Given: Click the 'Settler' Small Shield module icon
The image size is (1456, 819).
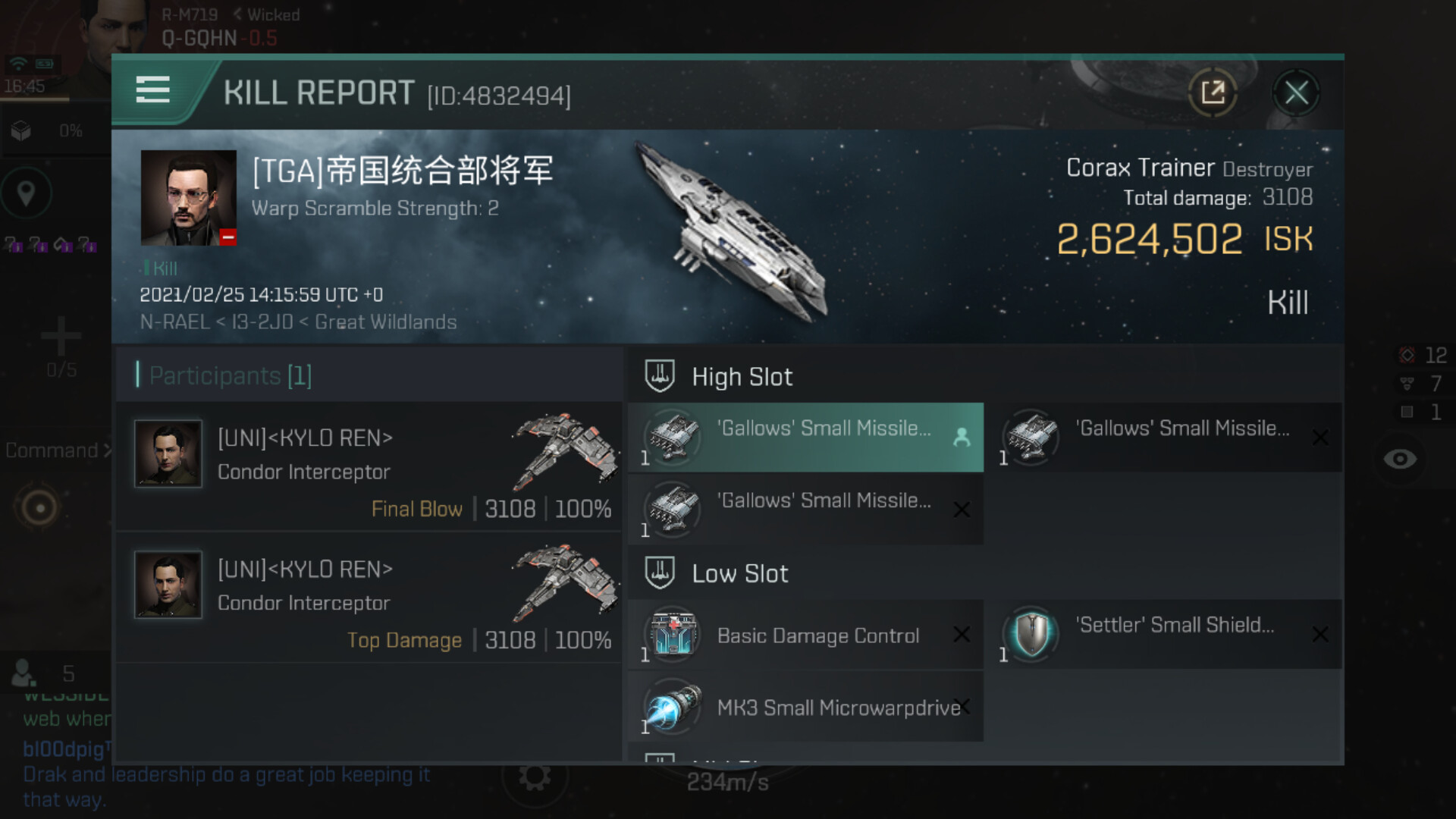Looking at the screenshot, I should 1031,634.
